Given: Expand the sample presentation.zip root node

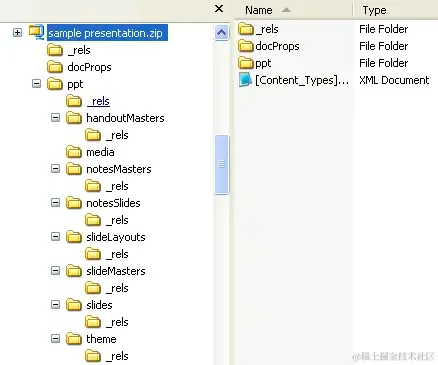Looking at the screenshot, I should pyautogui.click(x=17, y=33).
